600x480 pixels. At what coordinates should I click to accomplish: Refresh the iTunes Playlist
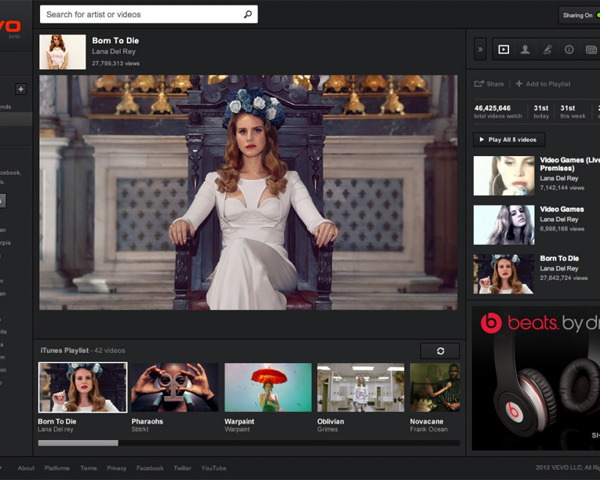tap(440, 351)
